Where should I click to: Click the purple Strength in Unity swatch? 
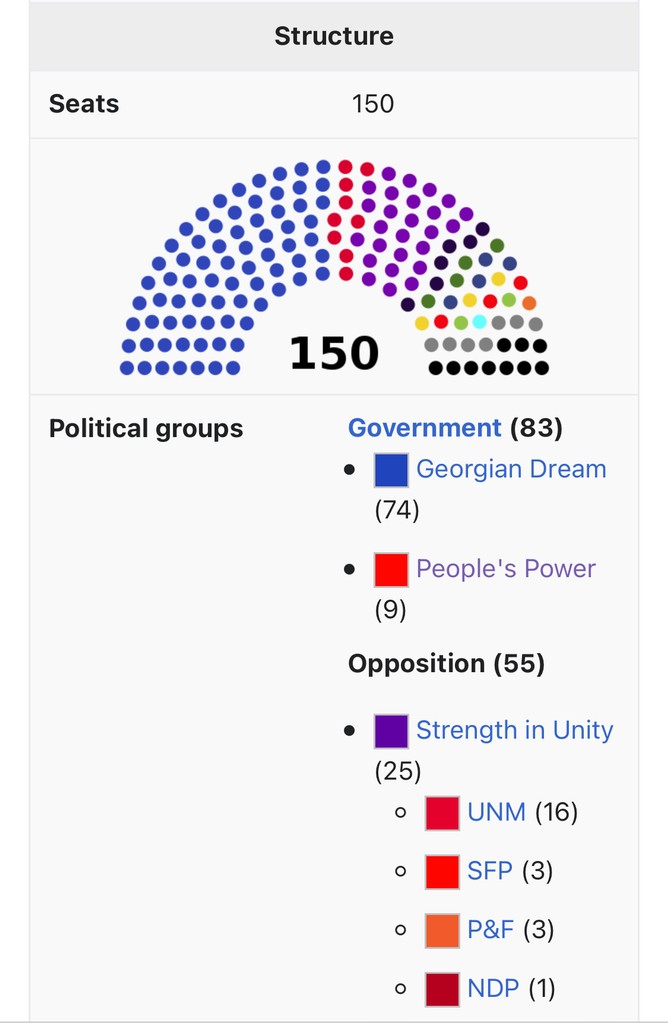(391, 731)
